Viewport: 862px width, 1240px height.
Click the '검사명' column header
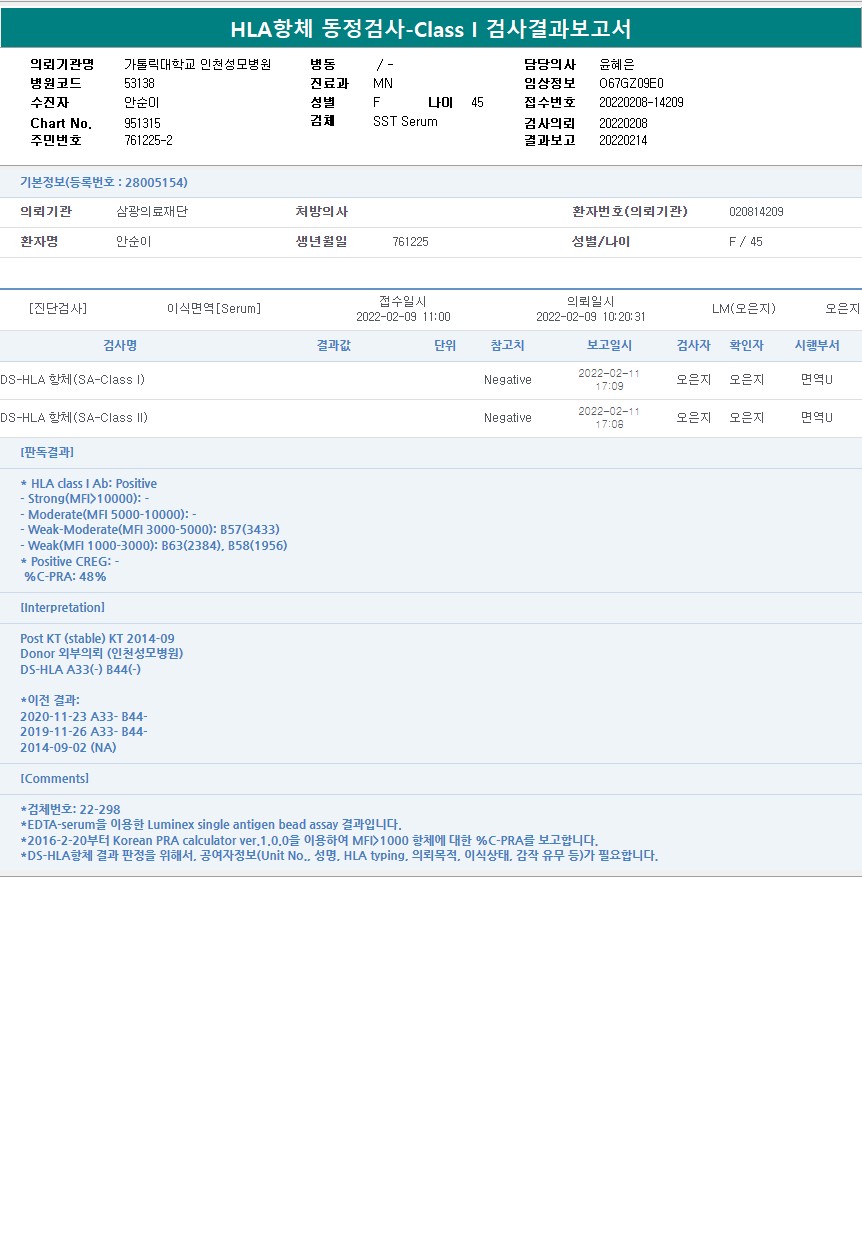click(120, 345)
